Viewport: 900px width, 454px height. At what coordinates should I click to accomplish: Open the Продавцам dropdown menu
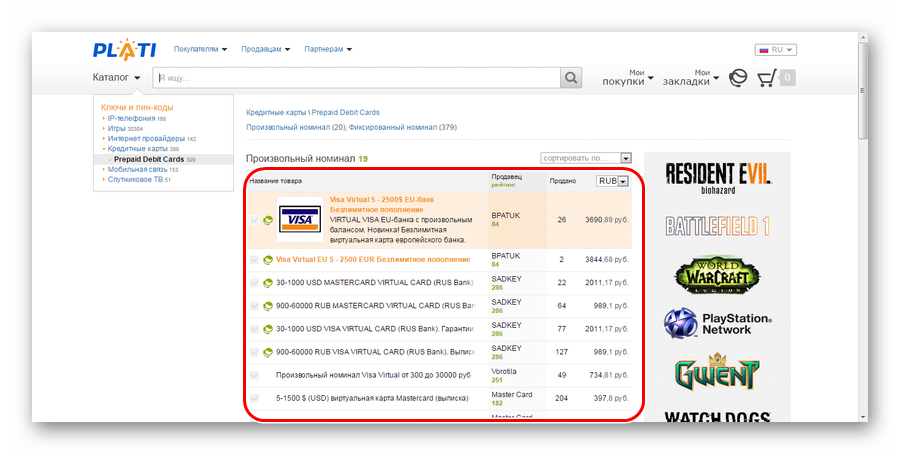(x=265, y=49)
